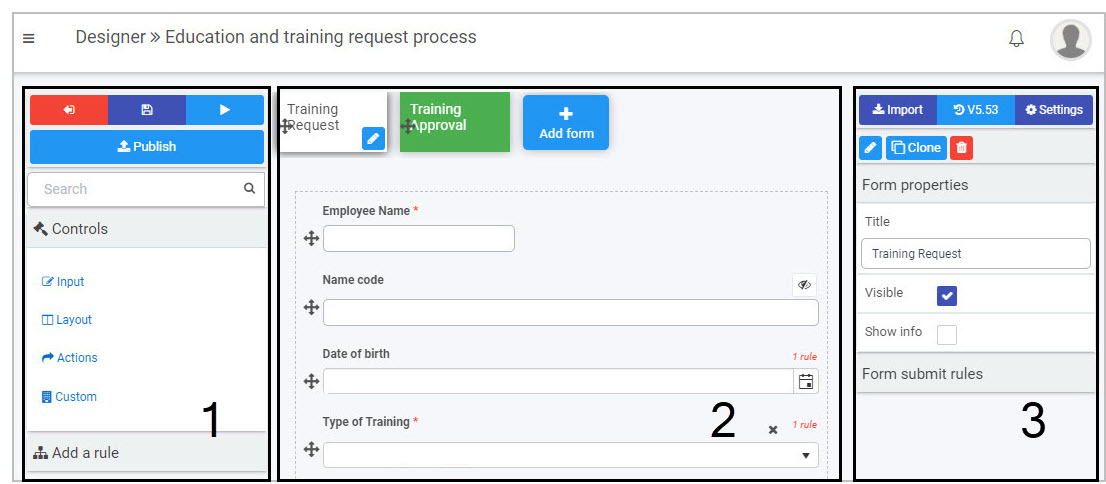Toggle the Visible checkbox
Screen dimensions: 1106x484
[x=947, y=296]
